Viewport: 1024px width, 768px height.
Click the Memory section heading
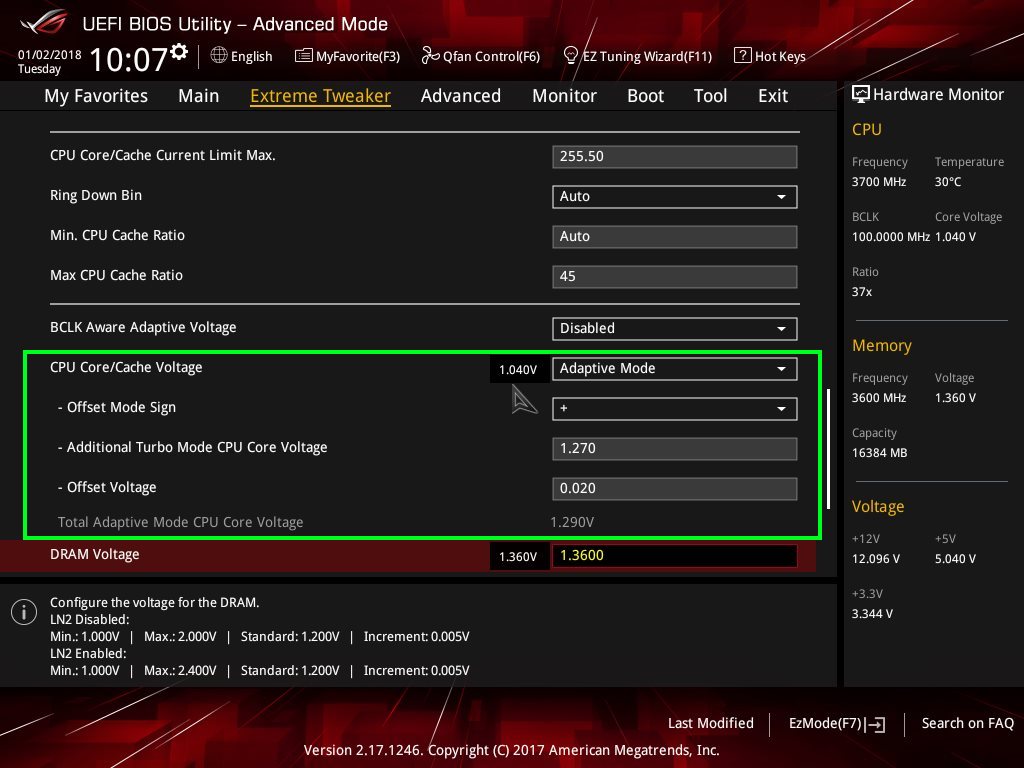pyautogui.click(x=882, y=345)
